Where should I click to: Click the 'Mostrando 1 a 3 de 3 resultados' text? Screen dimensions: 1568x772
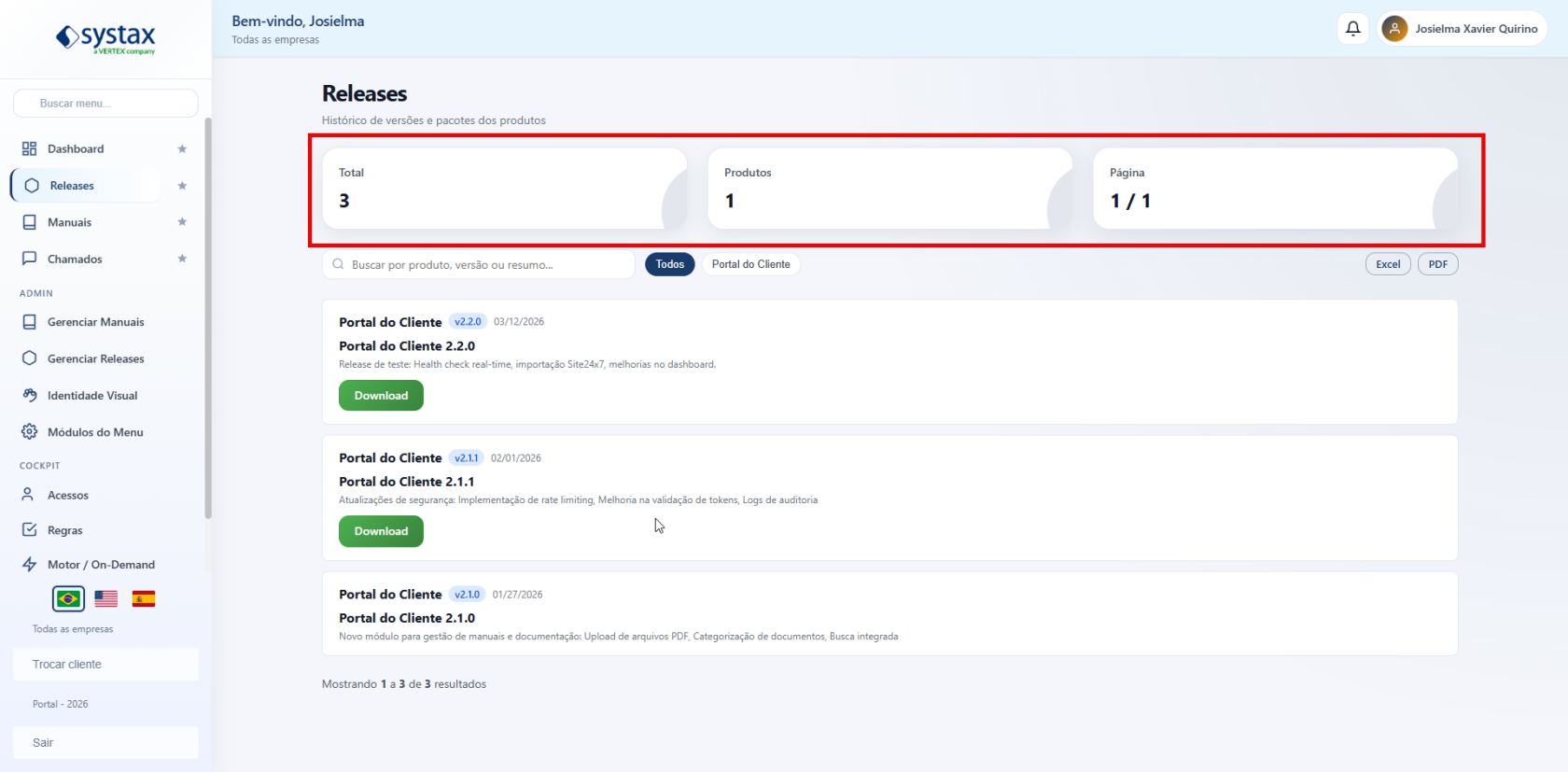pos(404,684)
